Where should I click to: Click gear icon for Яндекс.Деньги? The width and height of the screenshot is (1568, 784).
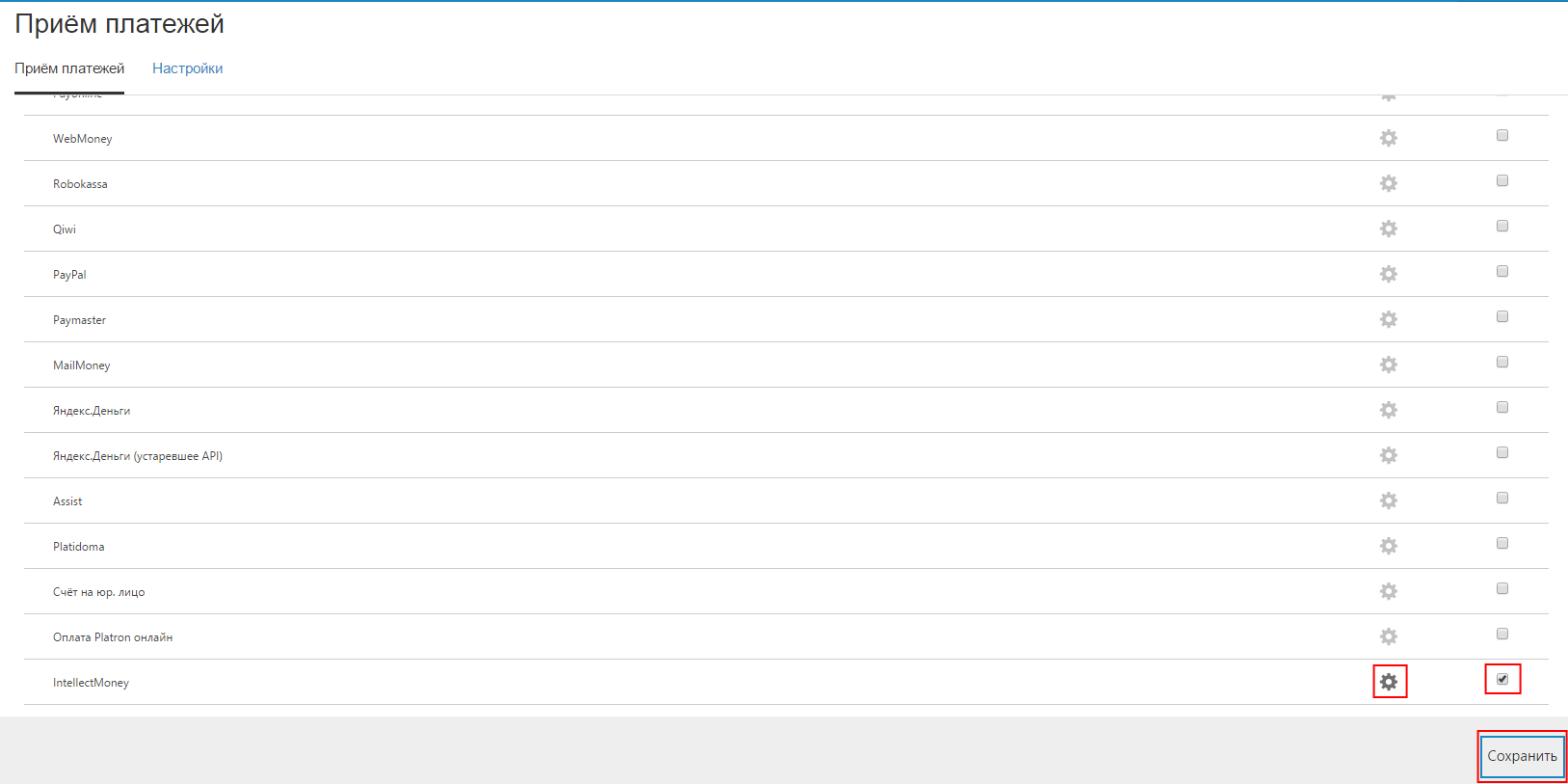click(1388, 410)
